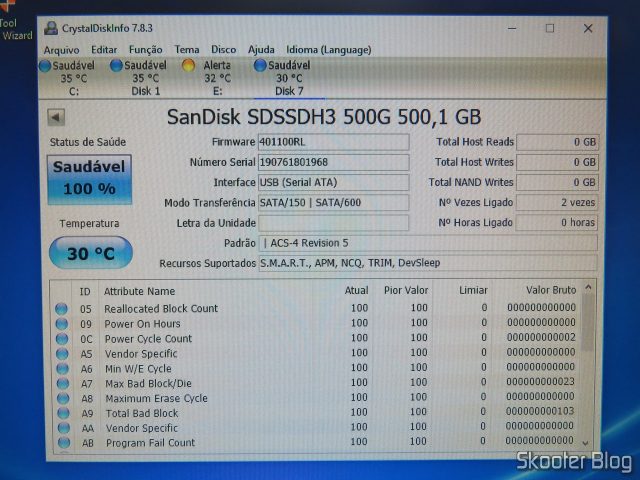The width and height of the screenshot is (640, 480).
Task: Click the Total Host Writes value box
Action: pos(557,162)
